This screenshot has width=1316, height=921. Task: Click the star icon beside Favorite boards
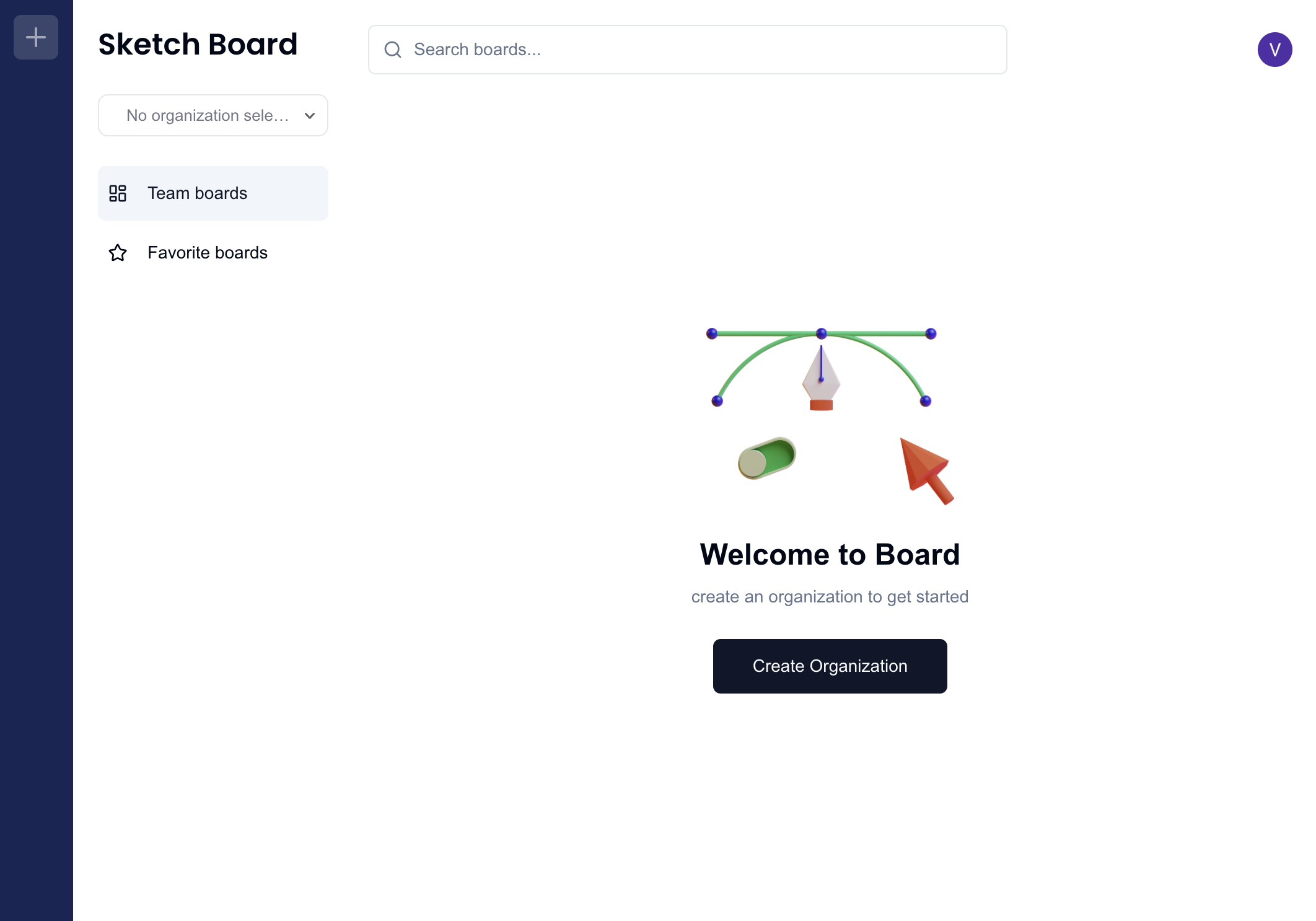click(x=118, y=253)
